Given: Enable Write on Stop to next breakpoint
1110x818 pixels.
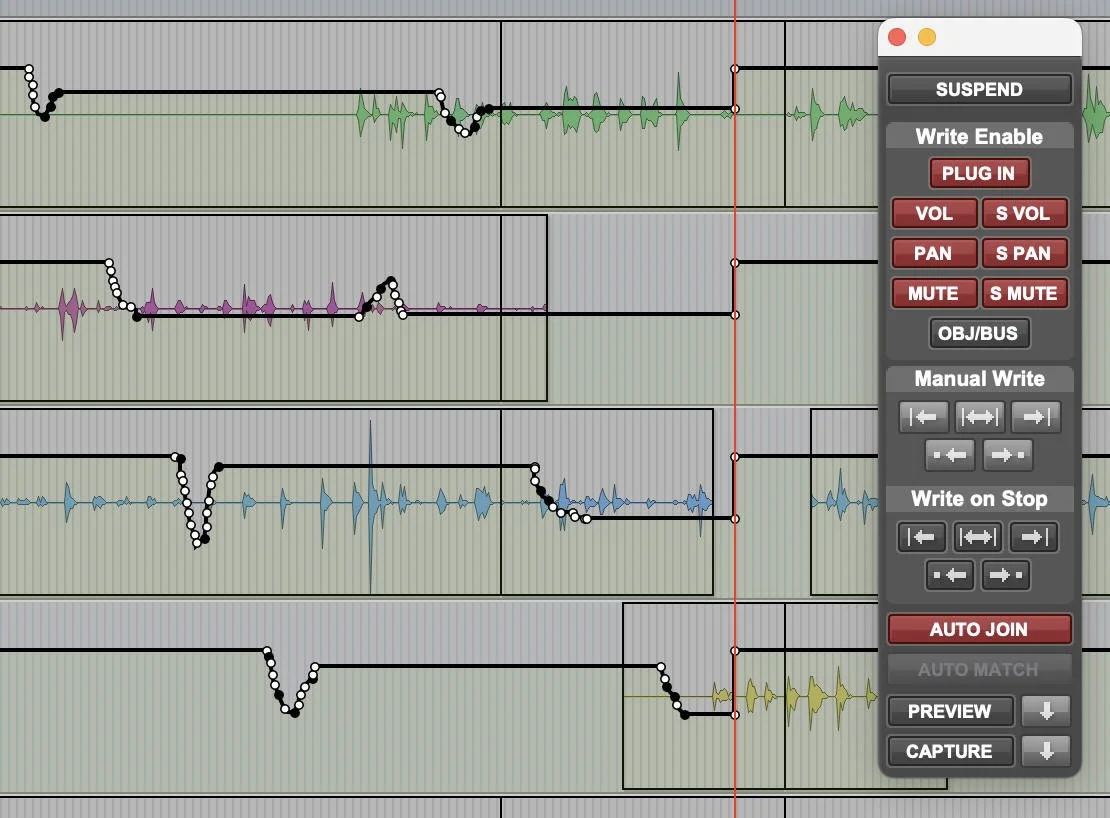Looking at the screenshot, I should [1006, 575].
